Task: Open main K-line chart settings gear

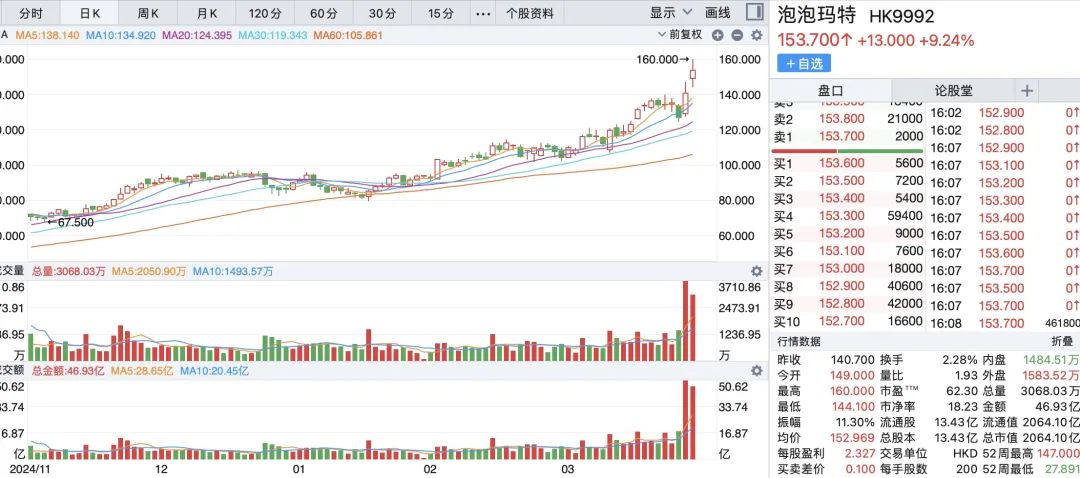Action: tap(755, 35)
